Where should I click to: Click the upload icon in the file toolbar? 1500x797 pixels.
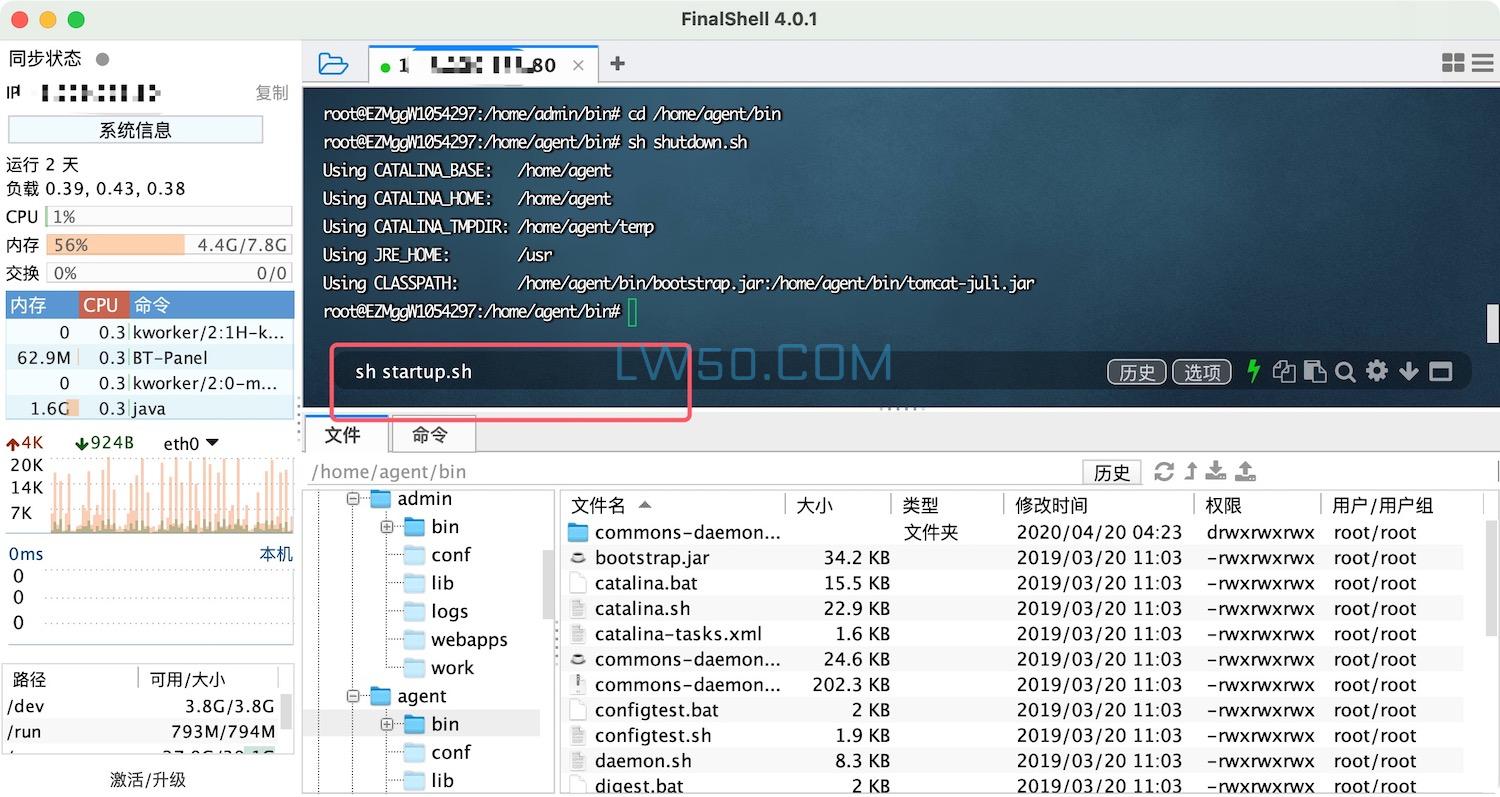(1246, 471)
